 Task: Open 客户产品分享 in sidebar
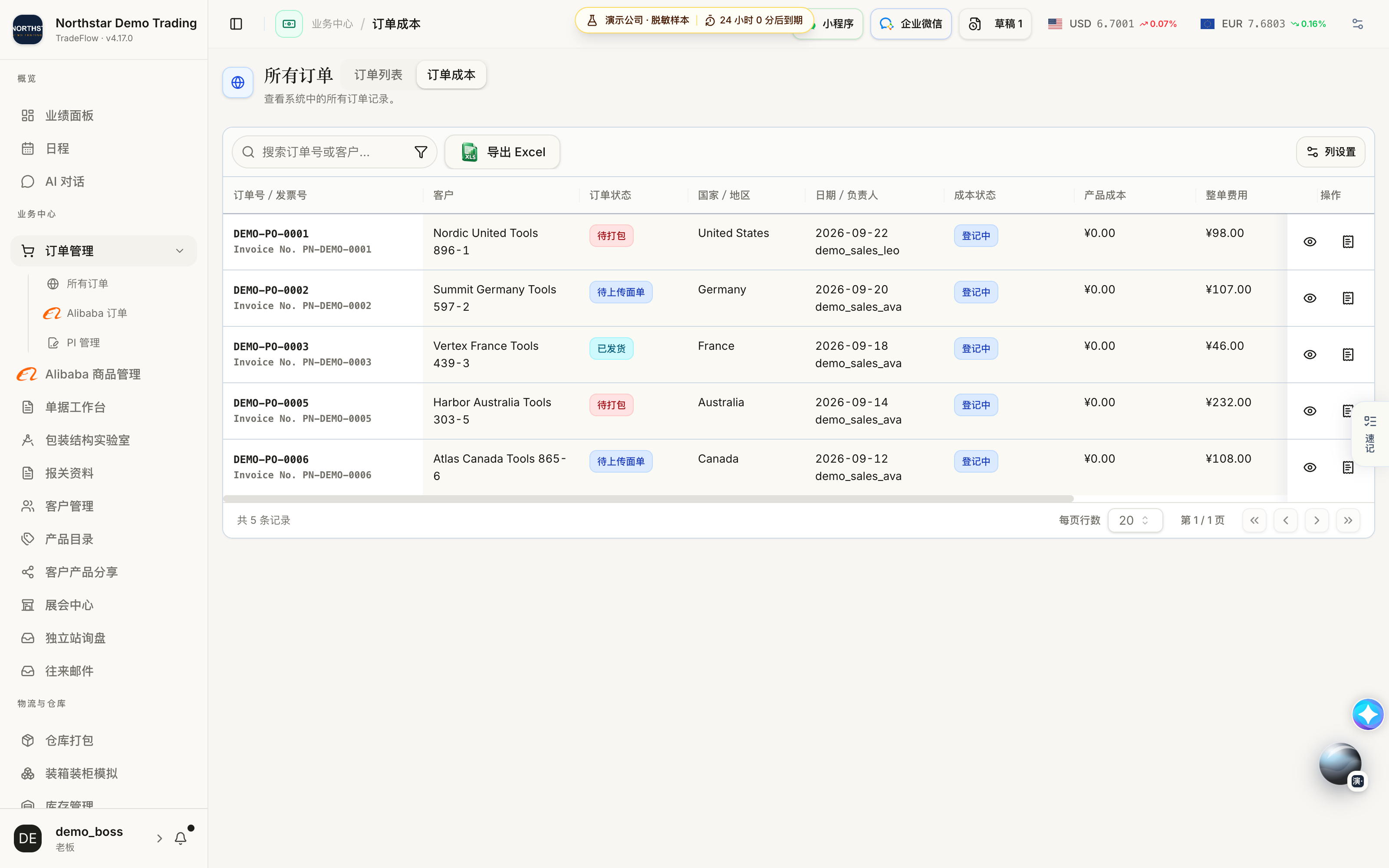[103, 572]
